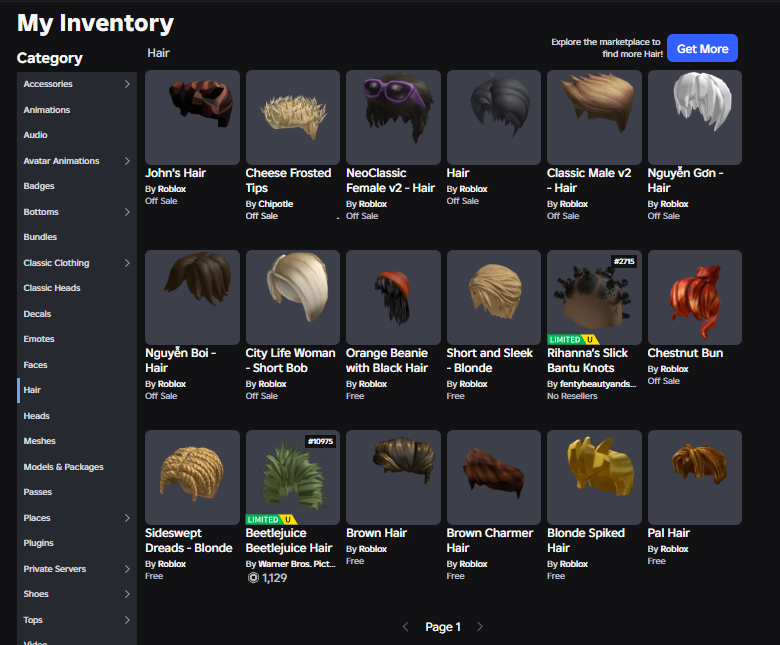Expand Tops category chevron
The width and height of the screenshot is (780, 645).
click(x=127, y=620)
